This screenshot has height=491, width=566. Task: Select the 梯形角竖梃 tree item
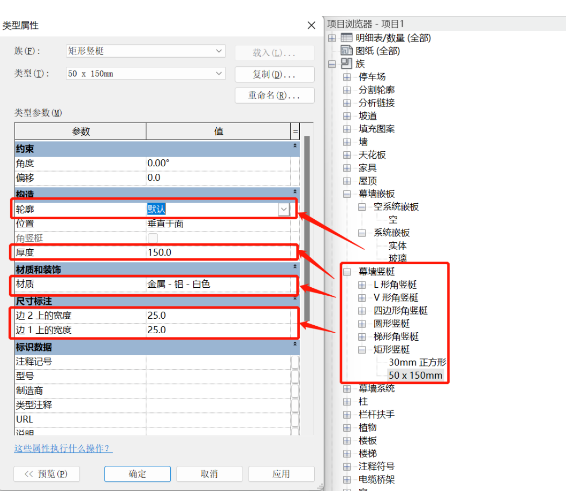(x=396, y=337)
